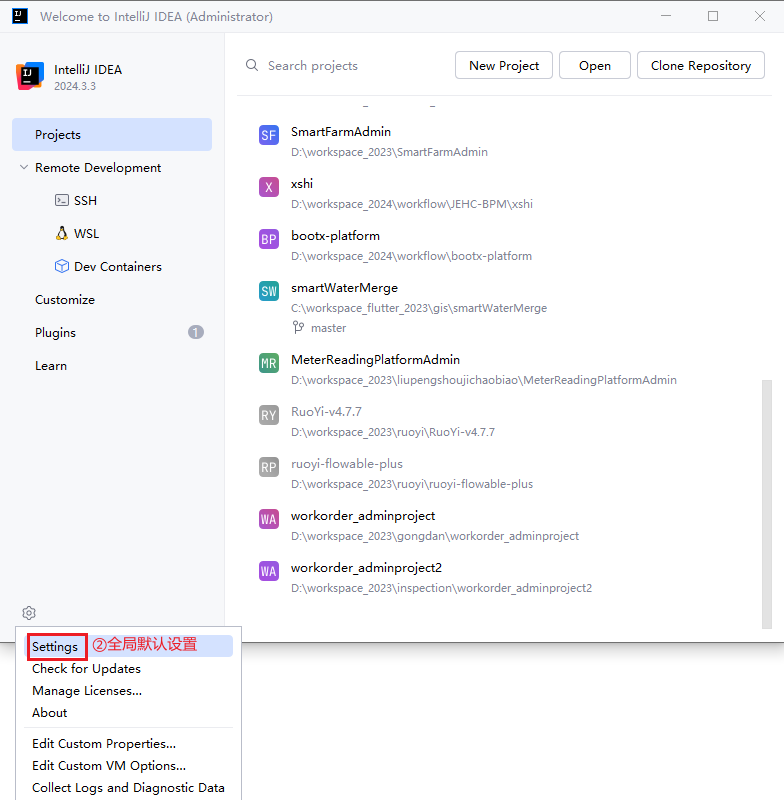Open the Customize section
This screenshot has width=784, height=800.
click(x=65, y=299)
